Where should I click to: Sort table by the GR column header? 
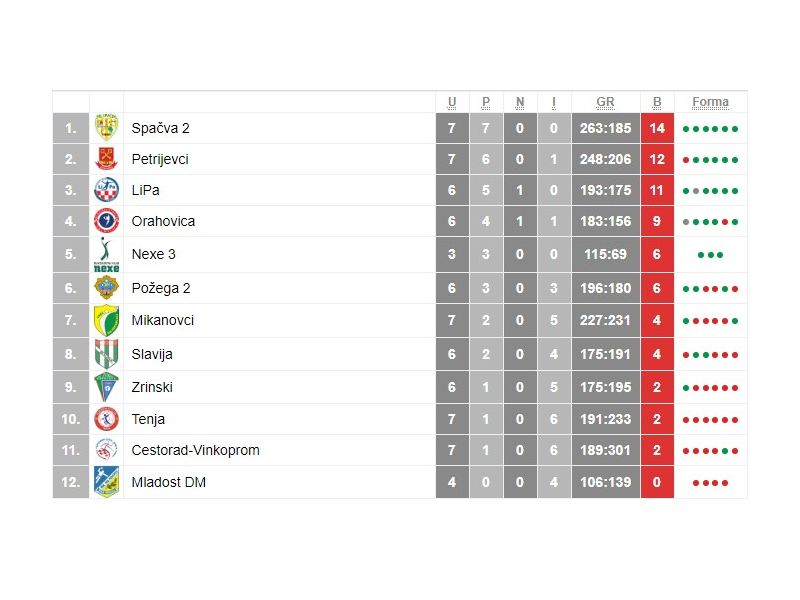point(605,102)
